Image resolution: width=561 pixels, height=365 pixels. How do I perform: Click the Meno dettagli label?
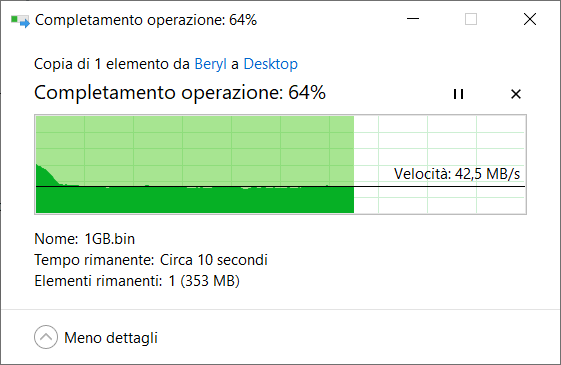point(111,338)
